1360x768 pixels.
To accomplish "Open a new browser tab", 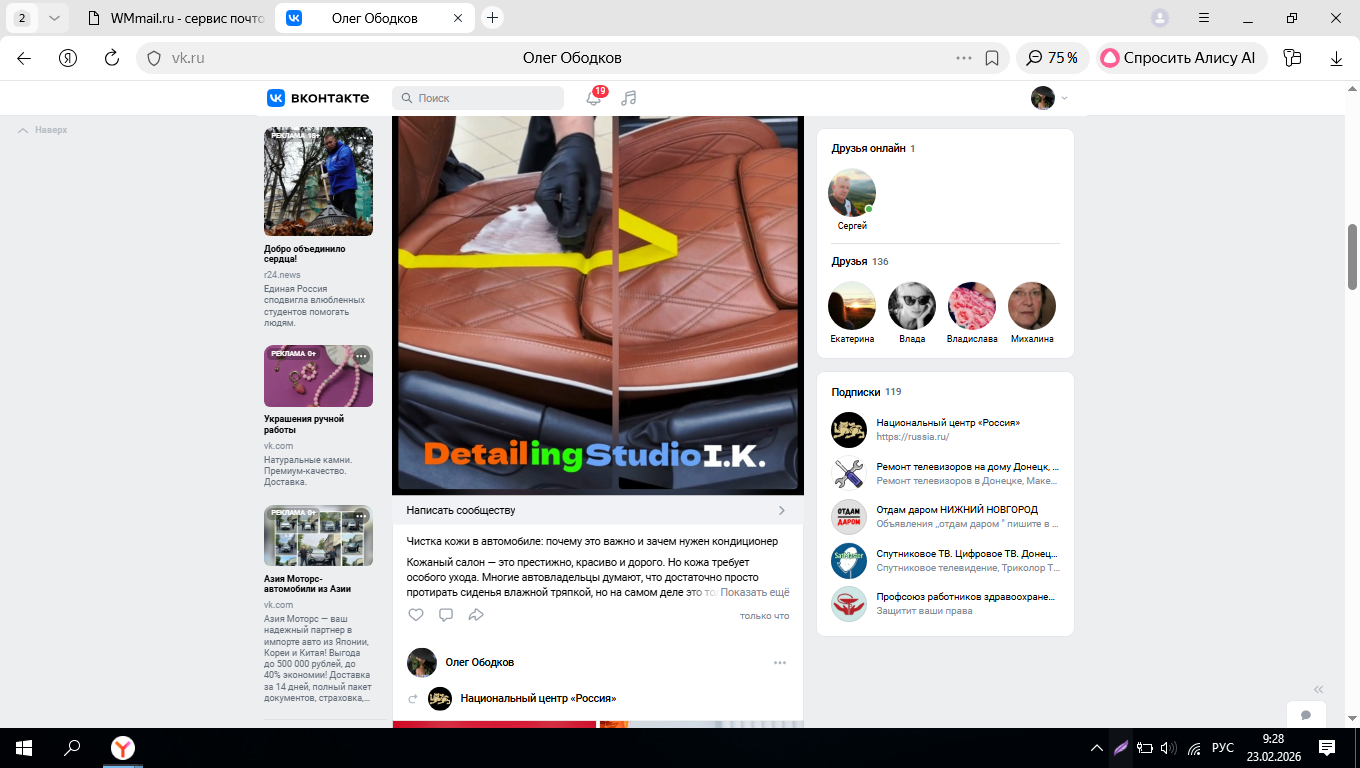I will (492, 18).
